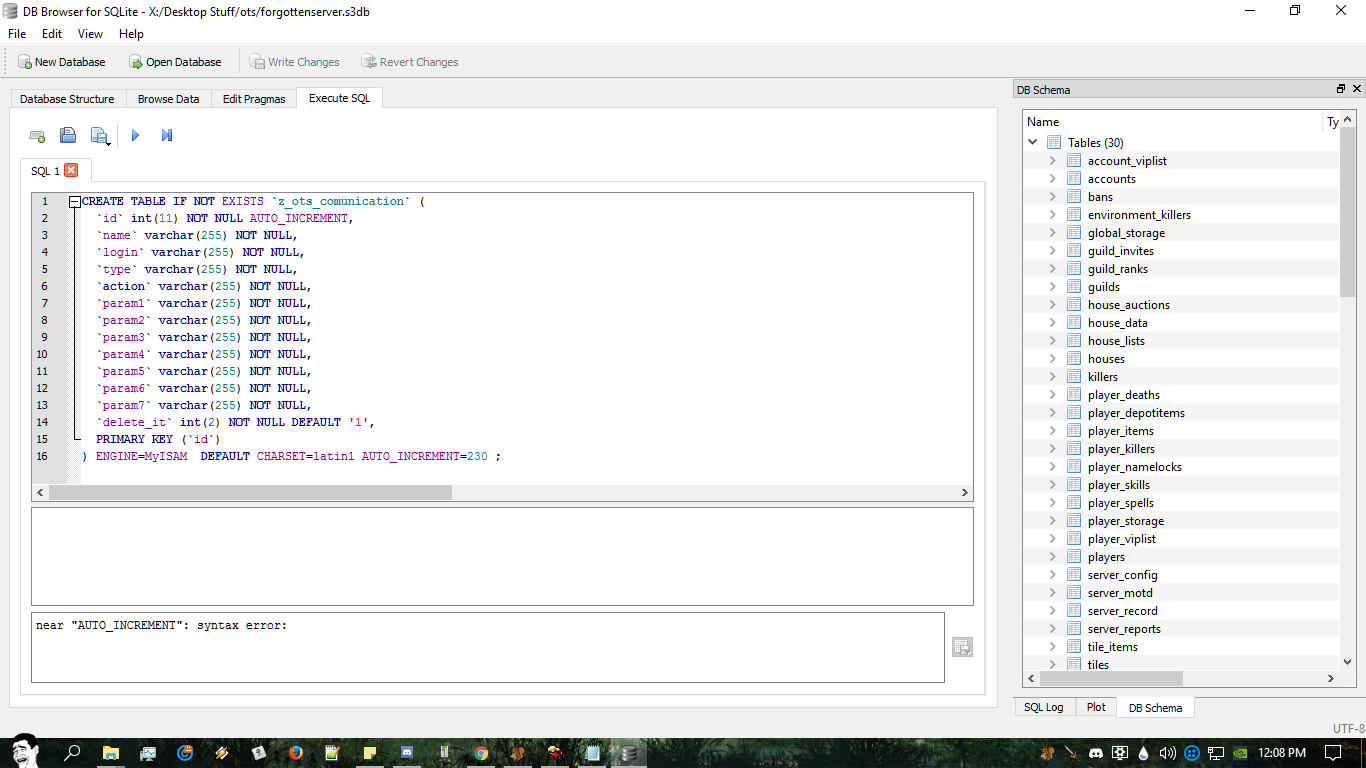Expand the guilds table node

(x=1052, y=287)
